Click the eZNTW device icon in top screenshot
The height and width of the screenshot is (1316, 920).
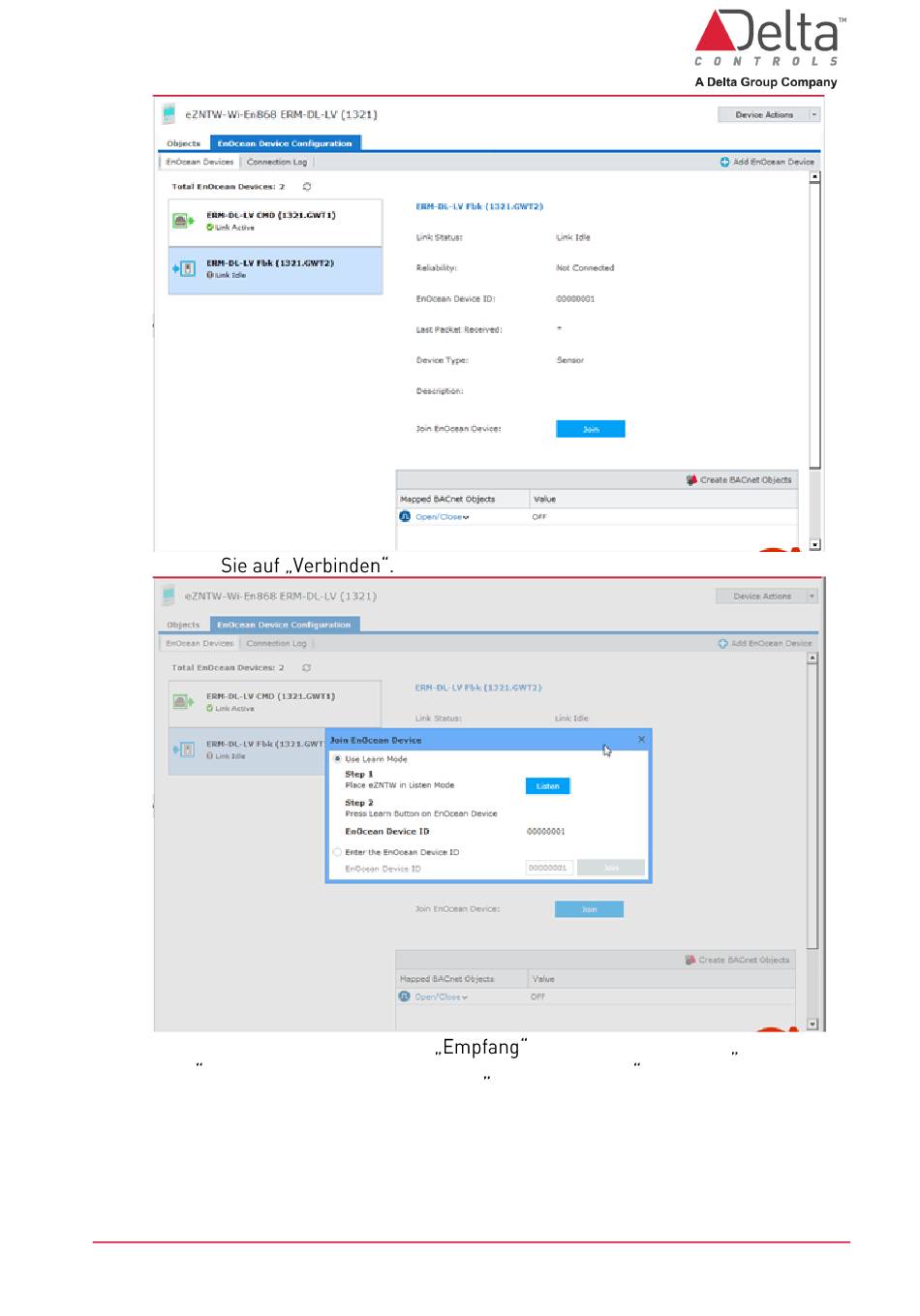(169, 113)
